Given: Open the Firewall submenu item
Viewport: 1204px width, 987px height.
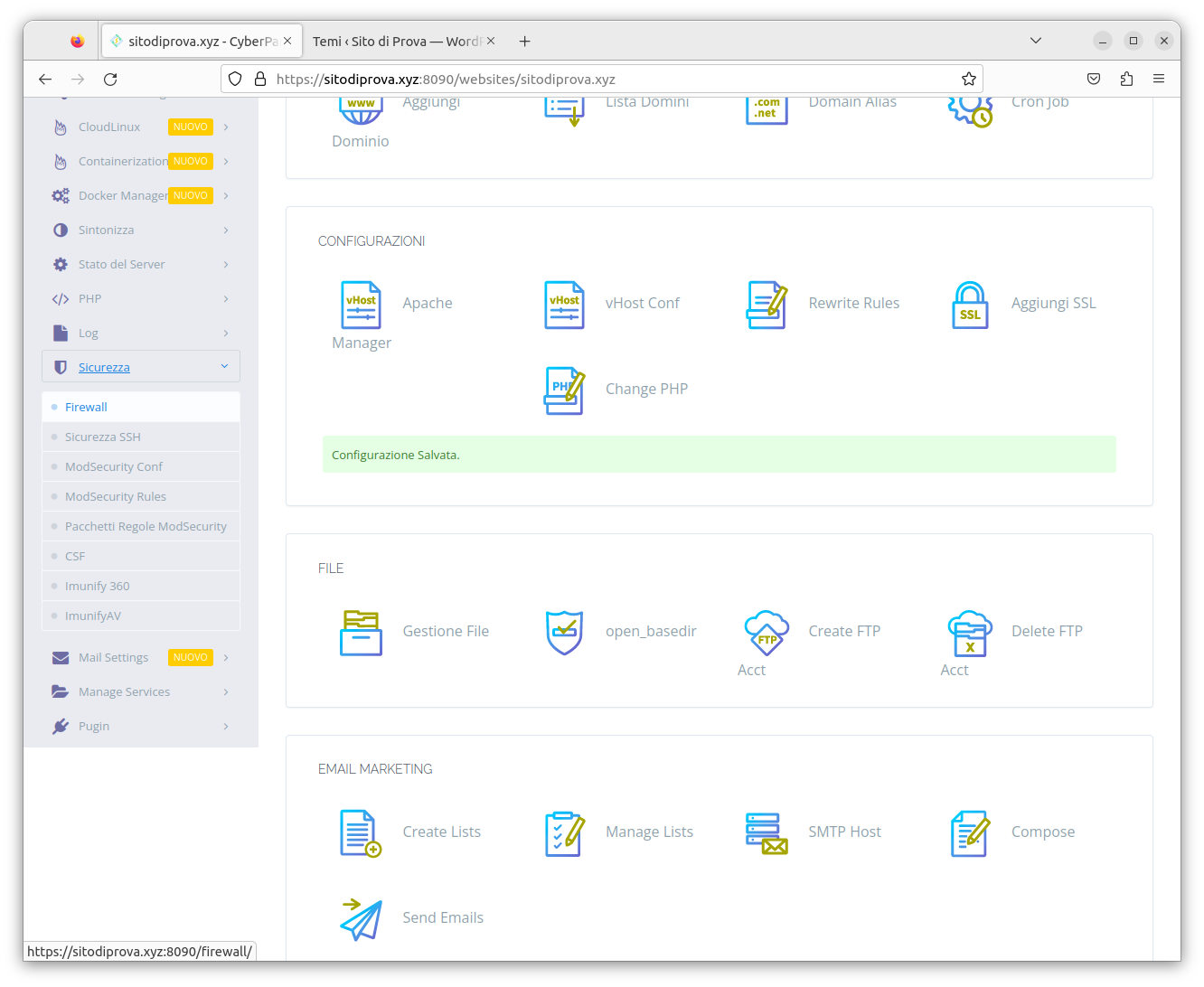Looking at the screenshot, I should 141,408.
